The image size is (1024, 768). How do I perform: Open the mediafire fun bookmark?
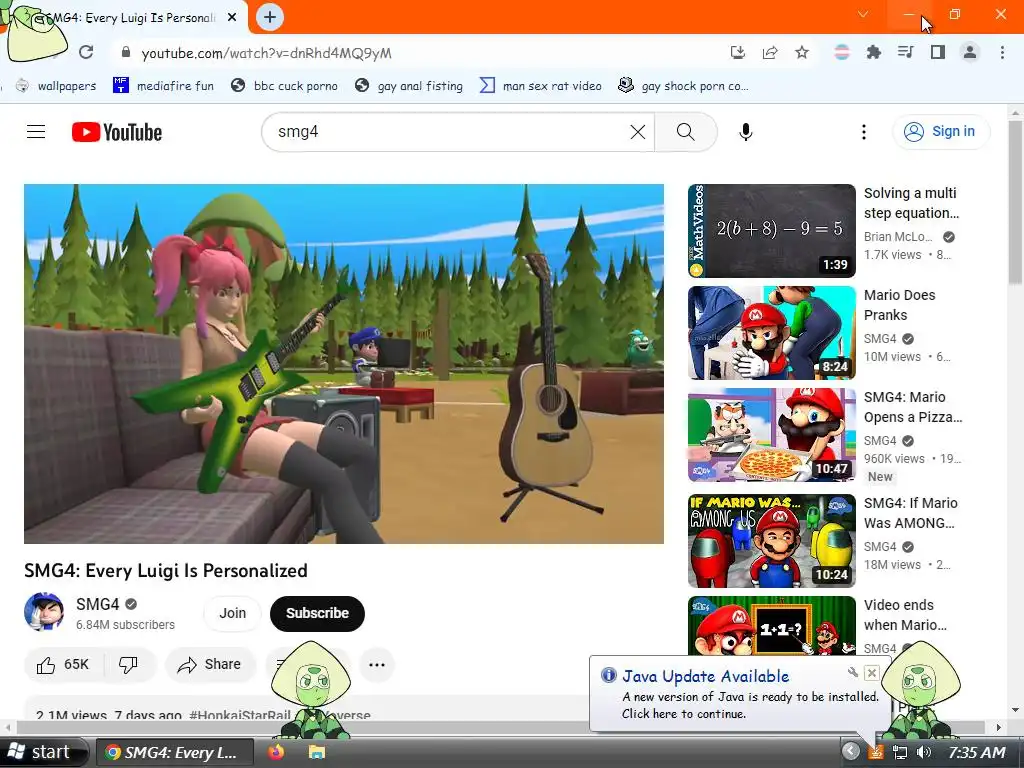coord(163,86)
